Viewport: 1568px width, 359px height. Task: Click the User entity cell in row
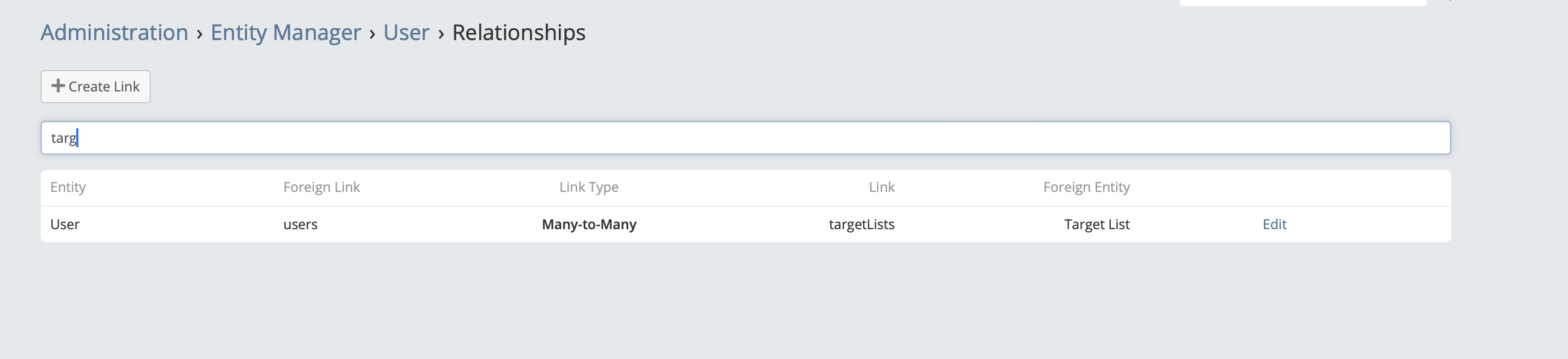pos(65,224)
